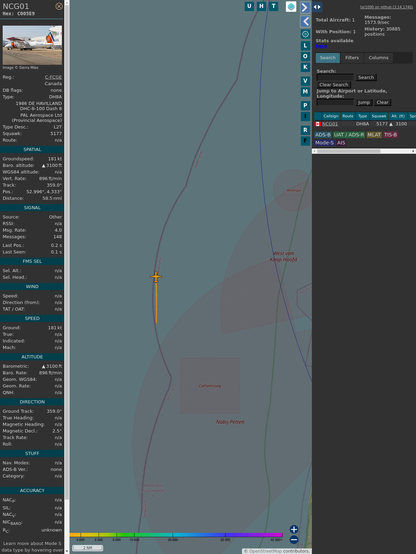
Task: Close the NCG01 aircraft info panel
Action: click(x=59, y=6)
